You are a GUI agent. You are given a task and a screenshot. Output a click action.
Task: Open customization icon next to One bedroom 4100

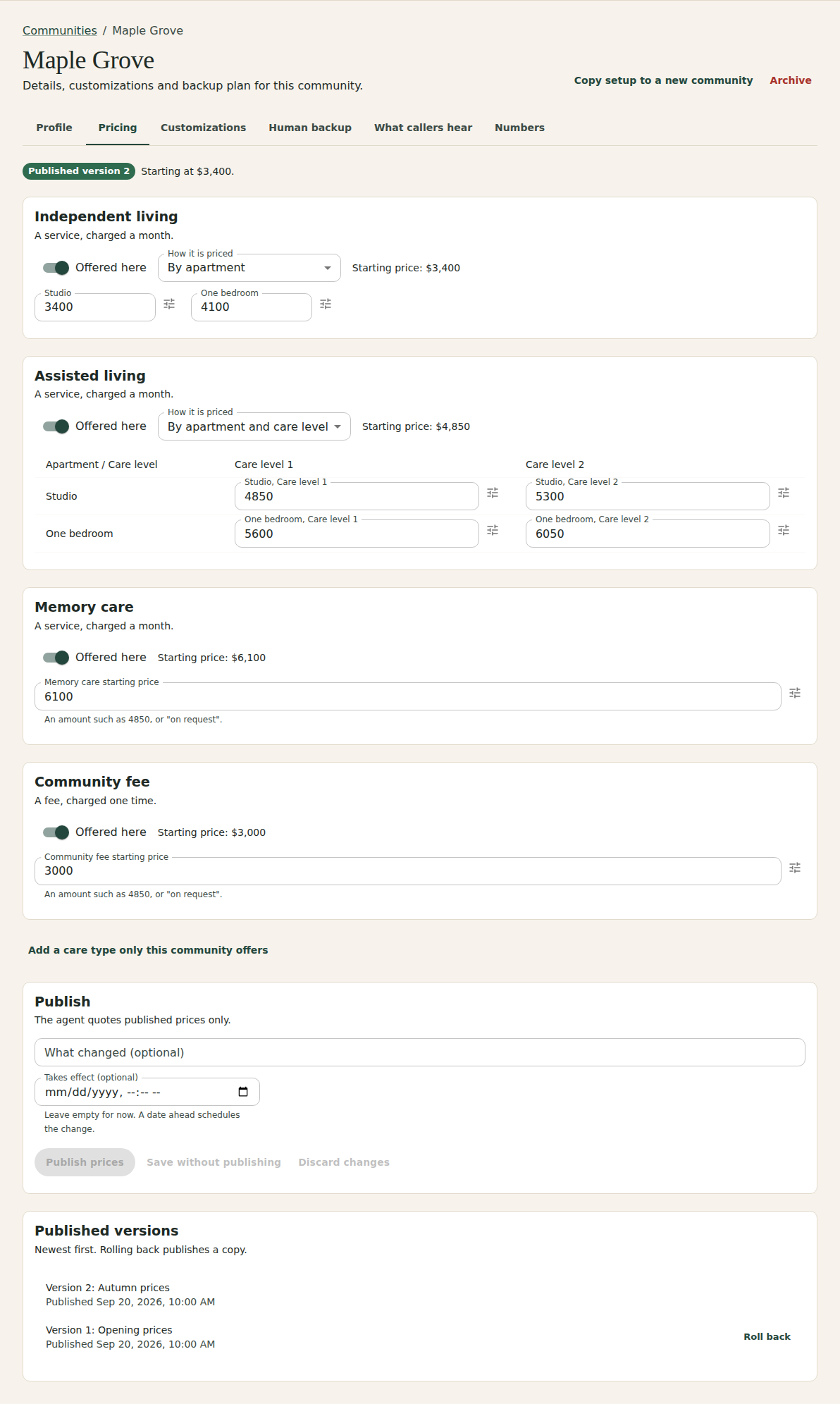pyautogui.click(x=326, y=304)
